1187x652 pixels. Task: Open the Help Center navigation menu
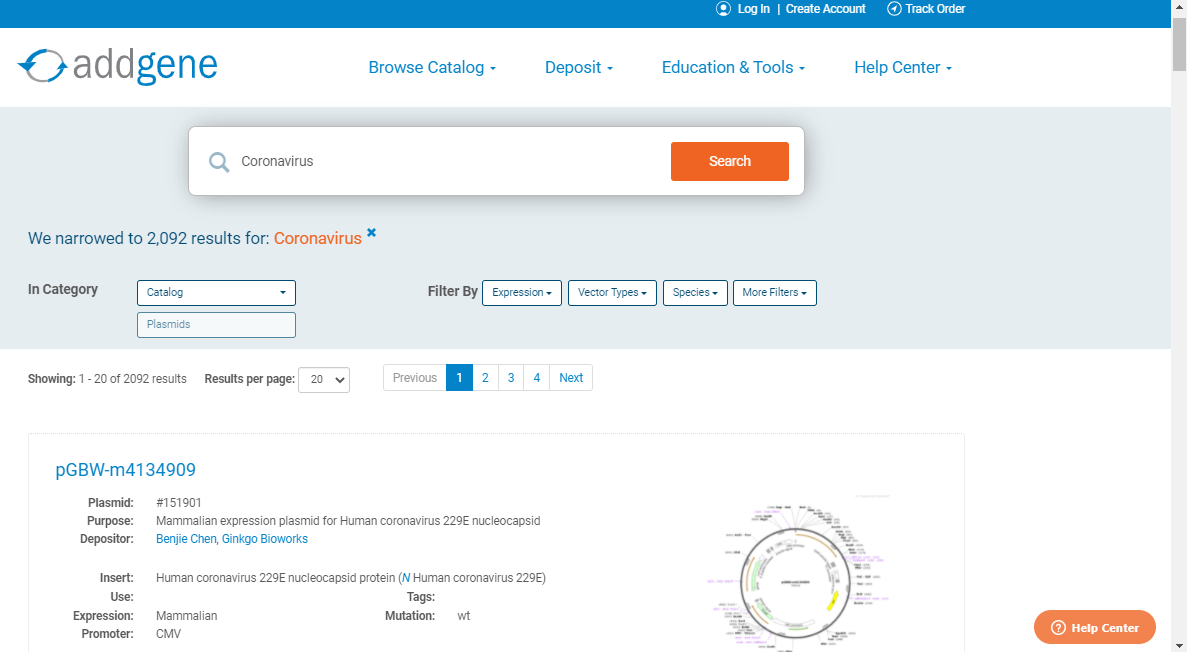[903, 67]
